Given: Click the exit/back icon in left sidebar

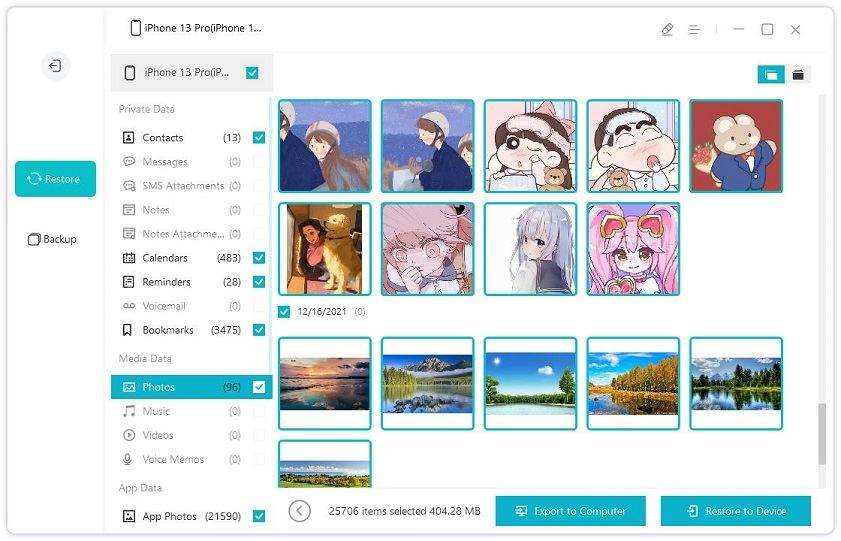Looking at the screenshot, I should (x=55, y=66).
